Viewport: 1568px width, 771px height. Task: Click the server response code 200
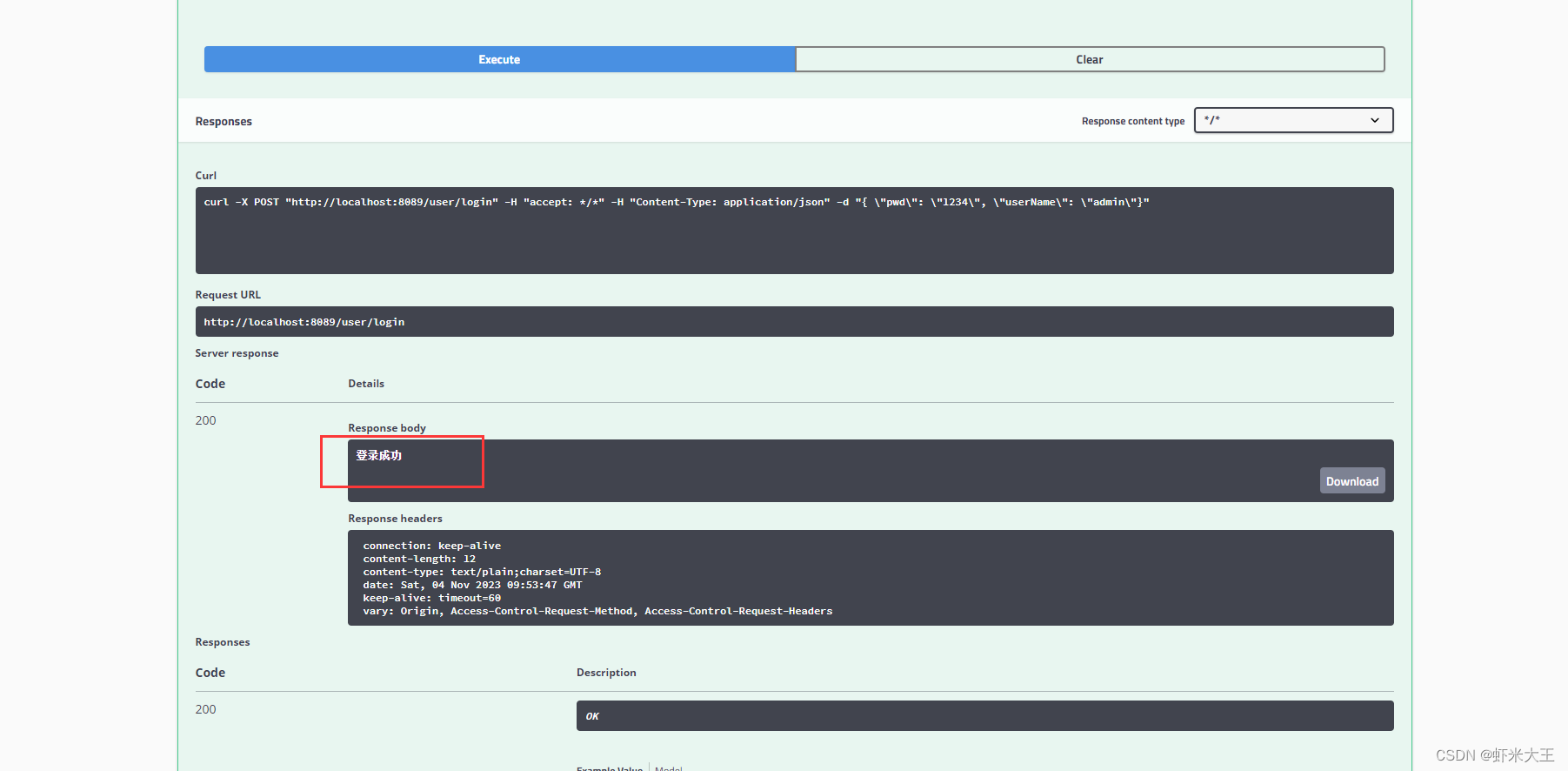(205, 420)
